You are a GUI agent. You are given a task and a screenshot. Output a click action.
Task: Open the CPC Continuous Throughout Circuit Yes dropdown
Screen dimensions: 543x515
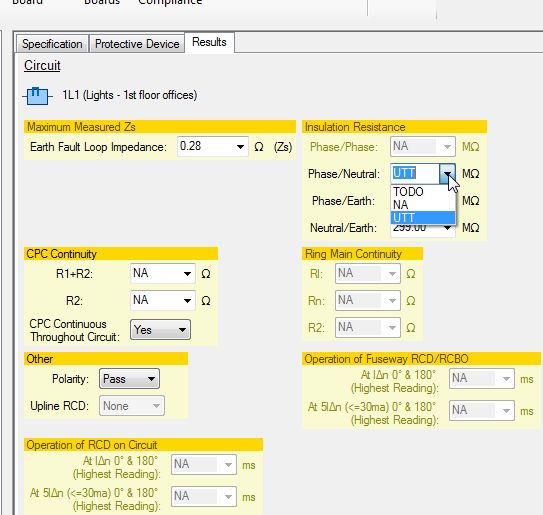[160, 330]
